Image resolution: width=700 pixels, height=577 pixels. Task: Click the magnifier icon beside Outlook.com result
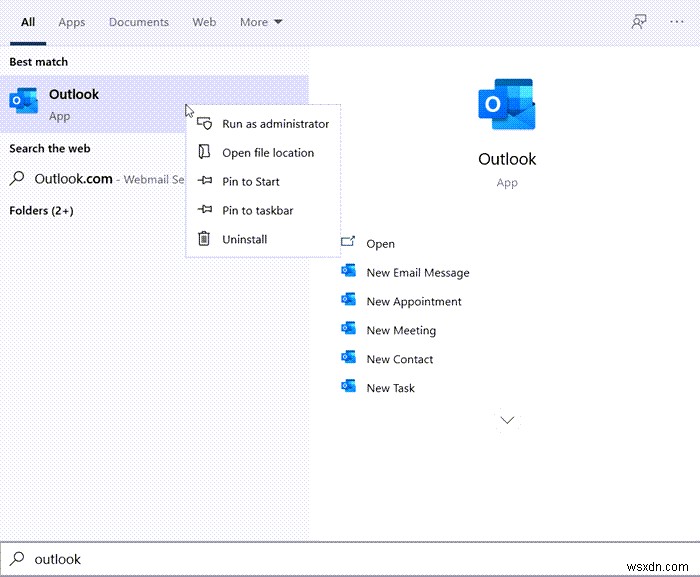pos(17,178)
